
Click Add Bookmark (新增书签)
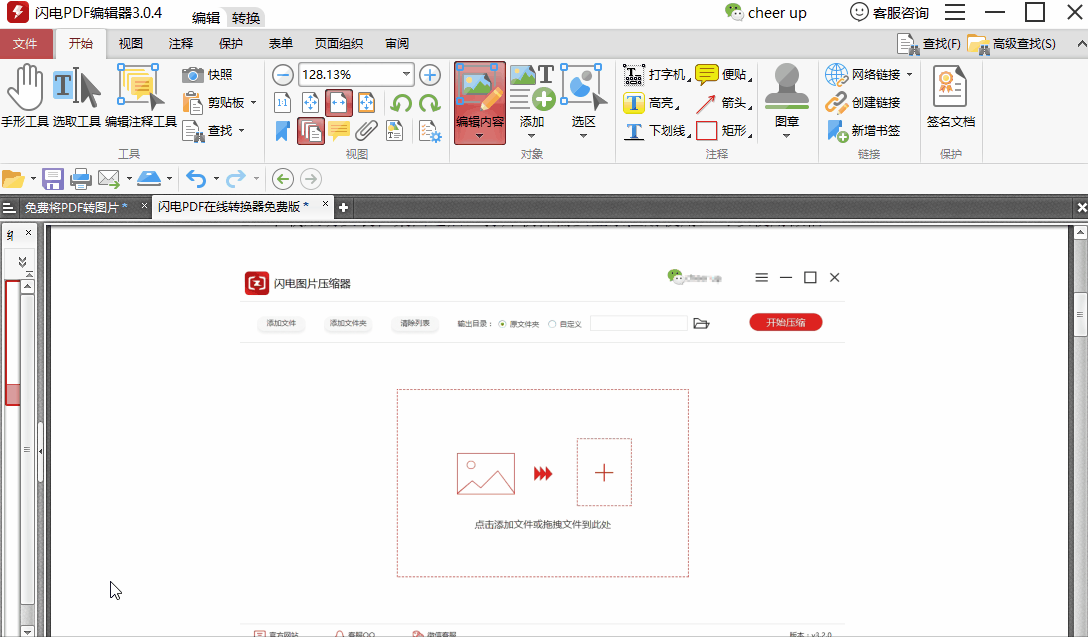point(862,130)
